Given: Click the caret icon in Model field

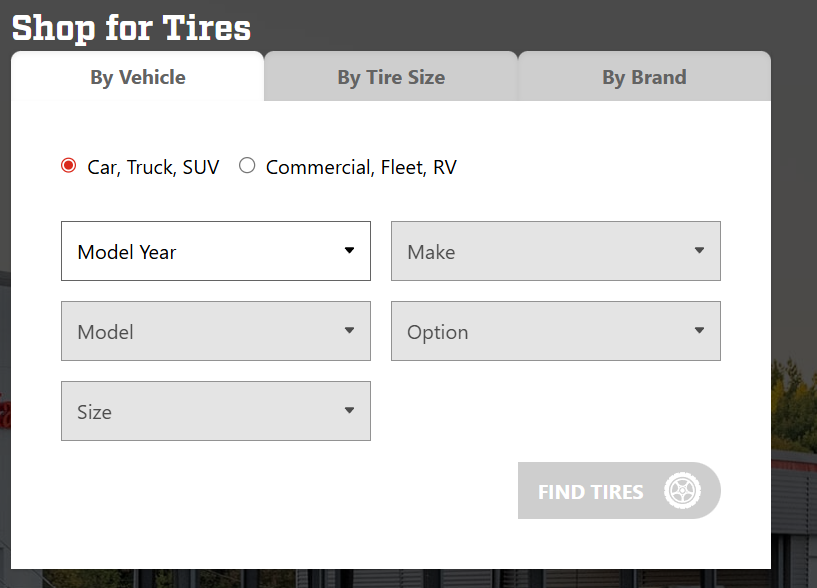Looking at the screenshot, I should pos(349,331).
